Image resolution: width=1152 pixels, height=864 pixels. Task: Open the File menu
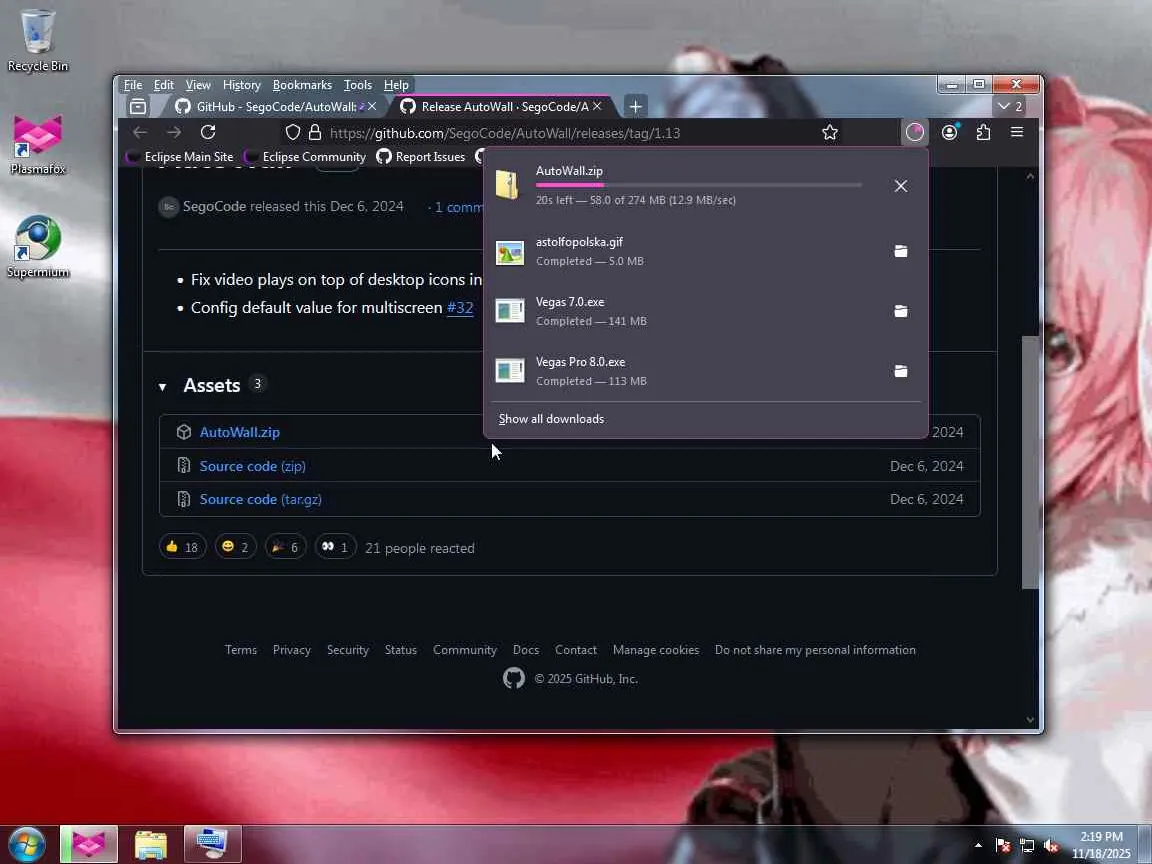pos(133,85)
